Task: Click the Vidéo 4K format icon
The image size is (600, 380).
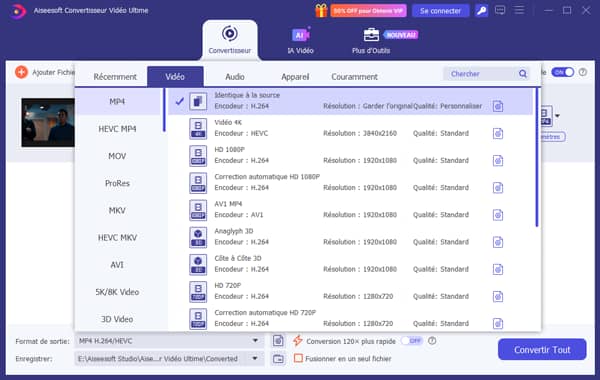Action: point(198,129)
